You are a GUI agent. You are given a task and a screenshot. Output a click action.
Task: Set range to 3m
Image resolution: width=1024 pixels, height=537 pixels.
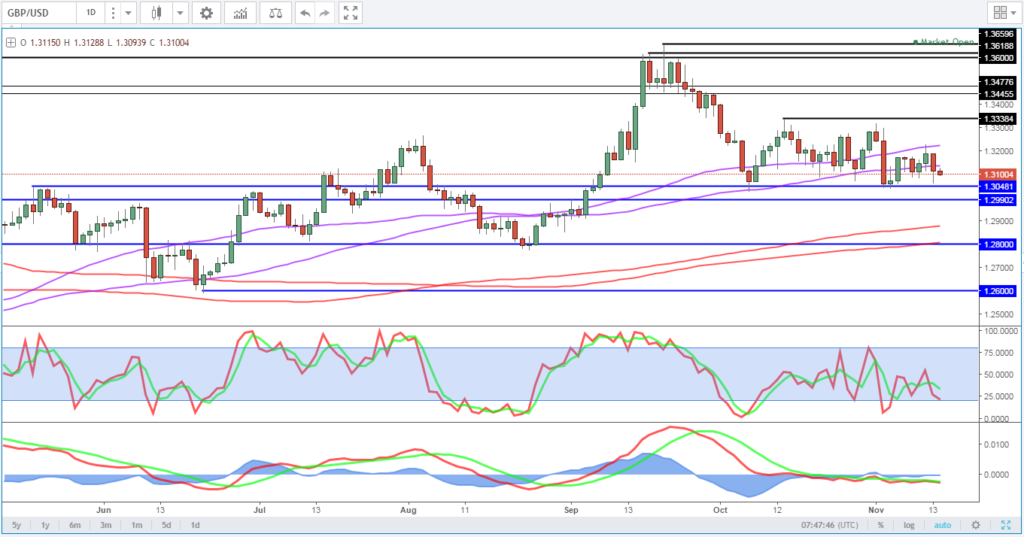click(x=106, y=525)
